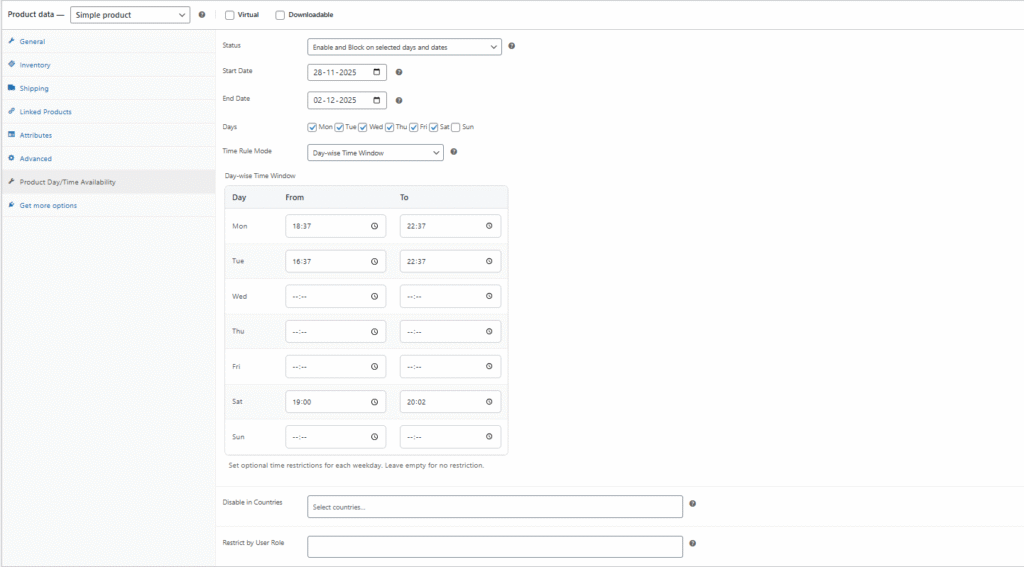Click the Sat To time 20:02
The width and height of the screenshot is (1024, 567).
coord(451,402)
